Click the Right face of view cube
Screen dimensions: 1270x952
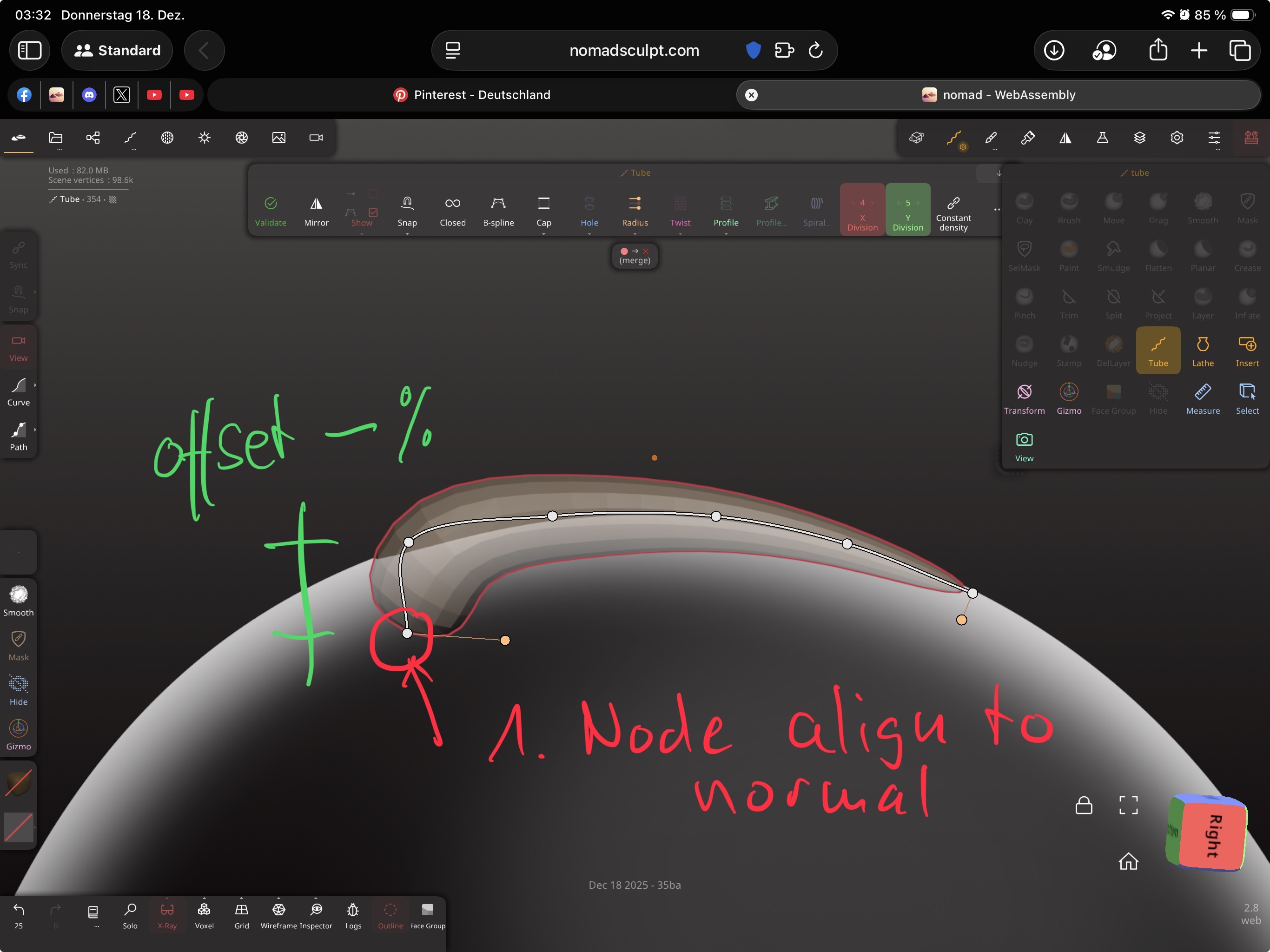pyautogui.click(x=1213, y=835)
